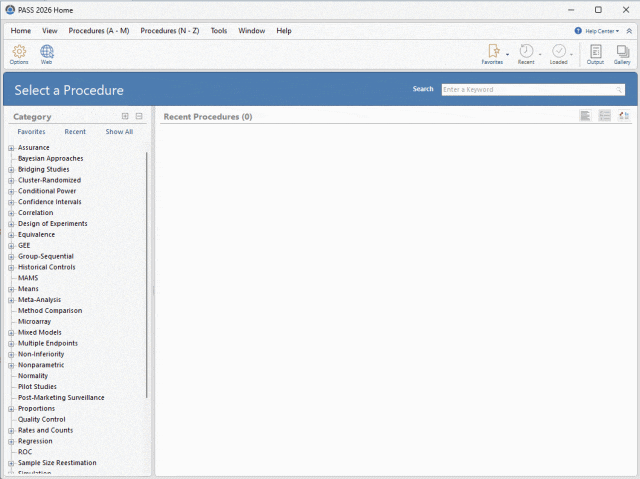Collapse the ribbon with double chevron
640x479 pixels.
(629, 31)
